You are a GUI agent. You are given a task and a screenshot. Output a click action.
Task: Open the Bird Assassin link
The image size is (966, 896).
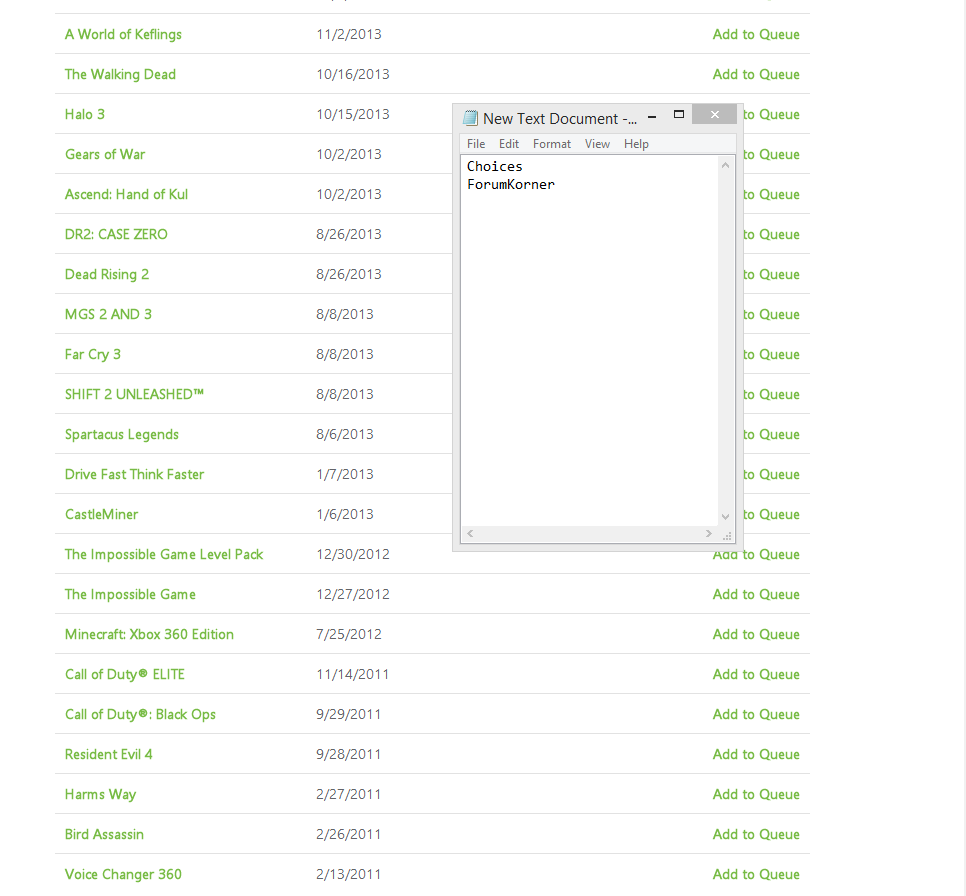104,835
